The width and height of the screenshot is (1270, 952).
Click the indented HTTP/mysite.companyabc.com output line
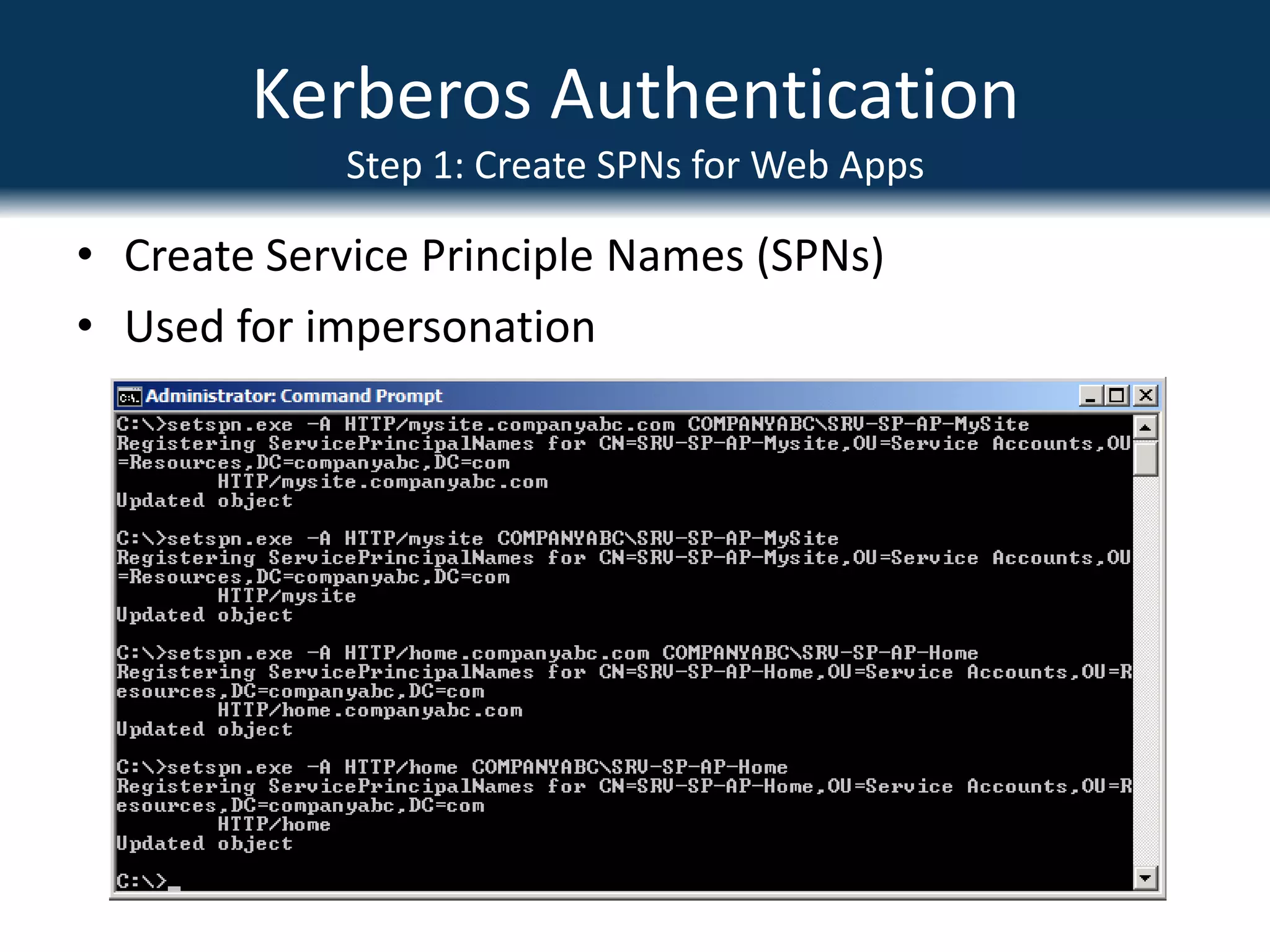(383, 482)
